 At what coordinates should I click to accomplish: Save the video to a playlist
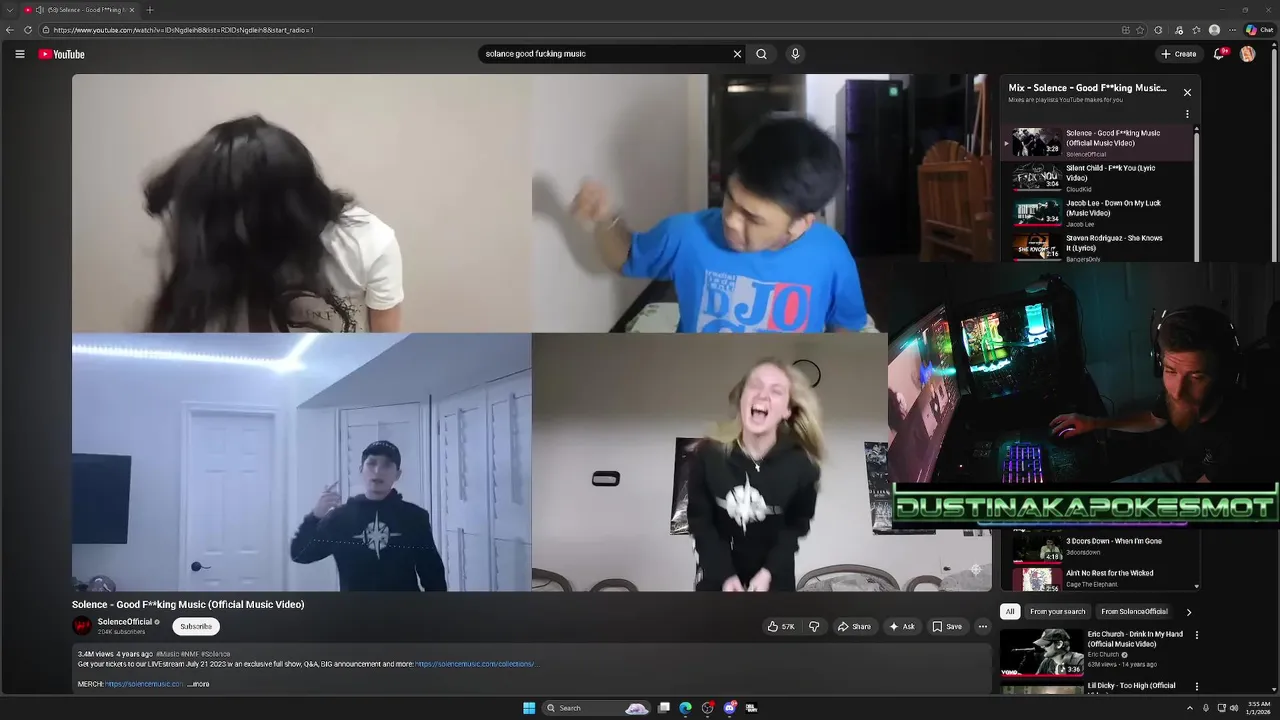point(946,627)
